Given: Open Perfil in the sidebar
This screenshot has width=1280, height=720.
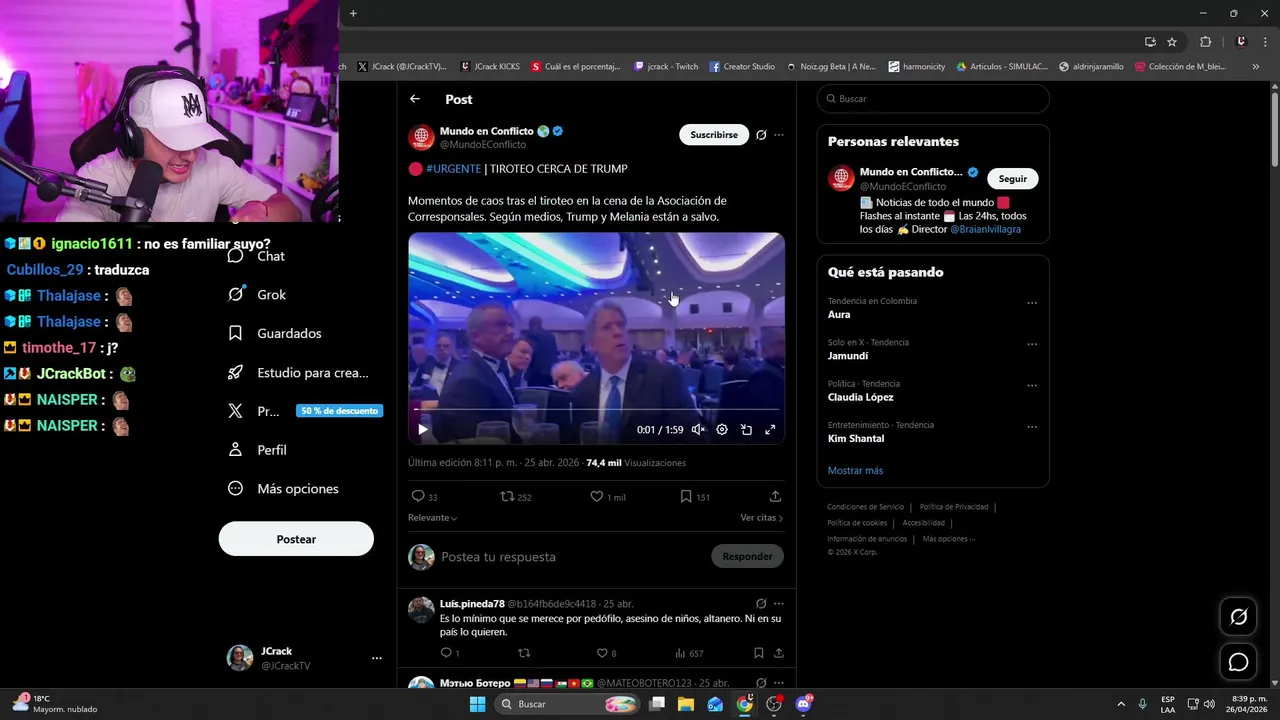Looking at the screenshot, I should [258, 450].
